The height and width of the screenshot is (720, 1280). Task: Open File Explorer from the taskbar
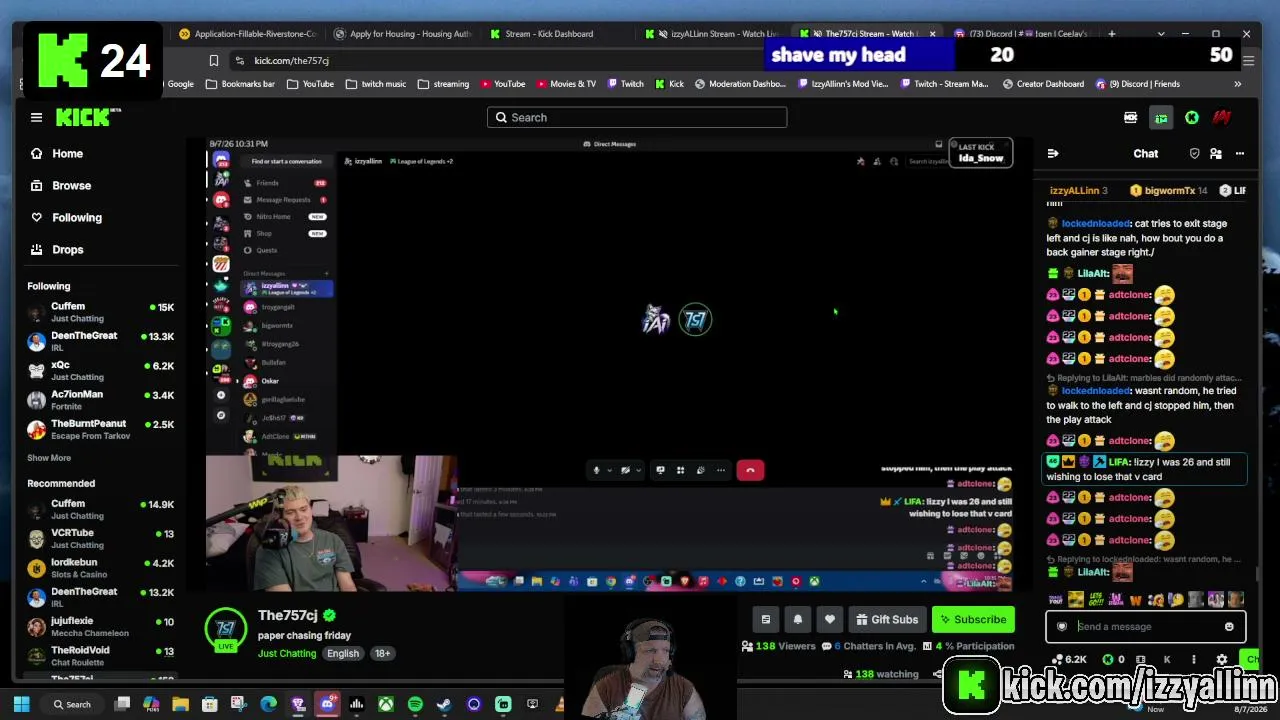coord(180,705)
